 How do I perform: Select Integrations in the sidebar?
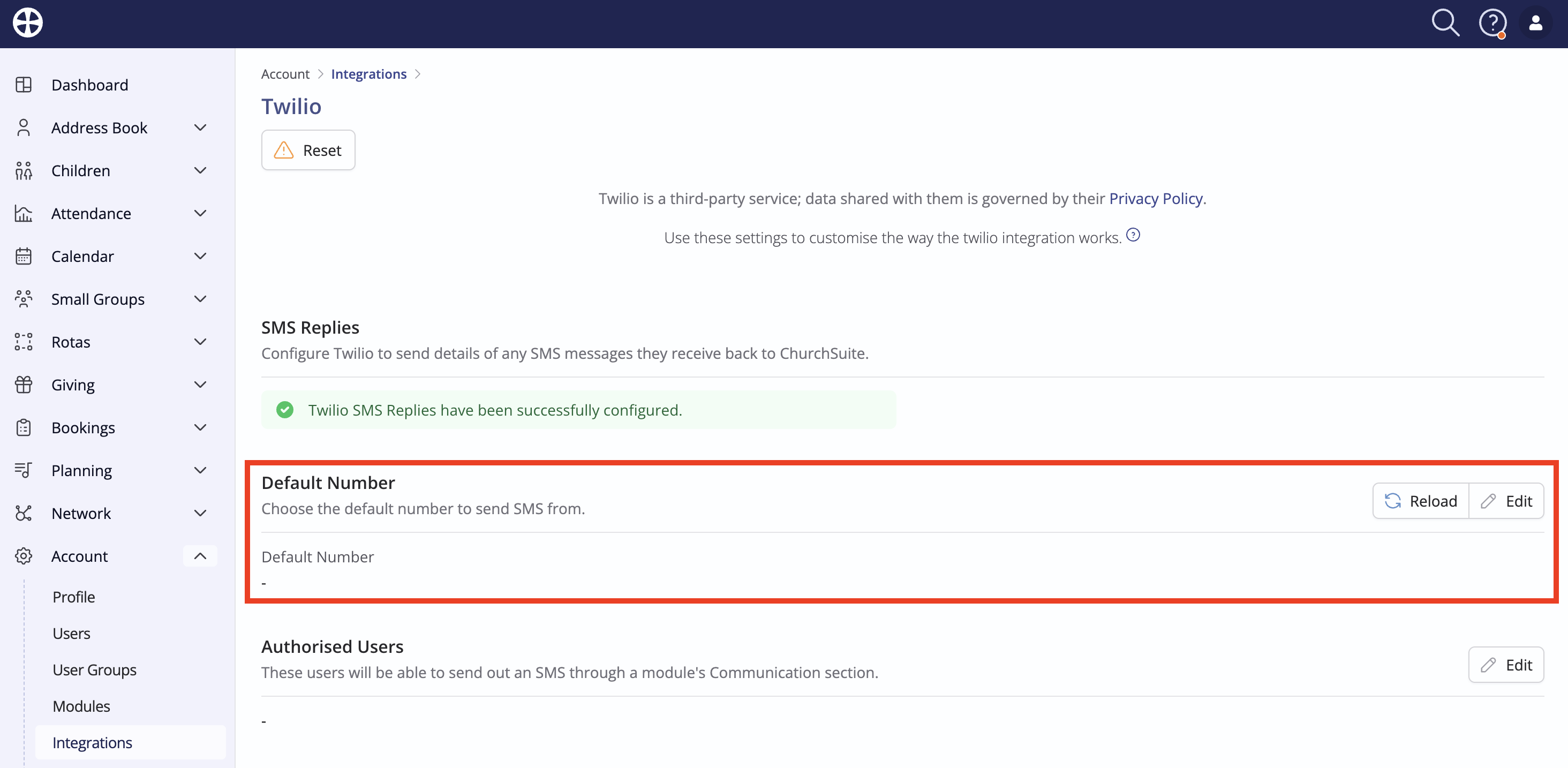(130, 742)
